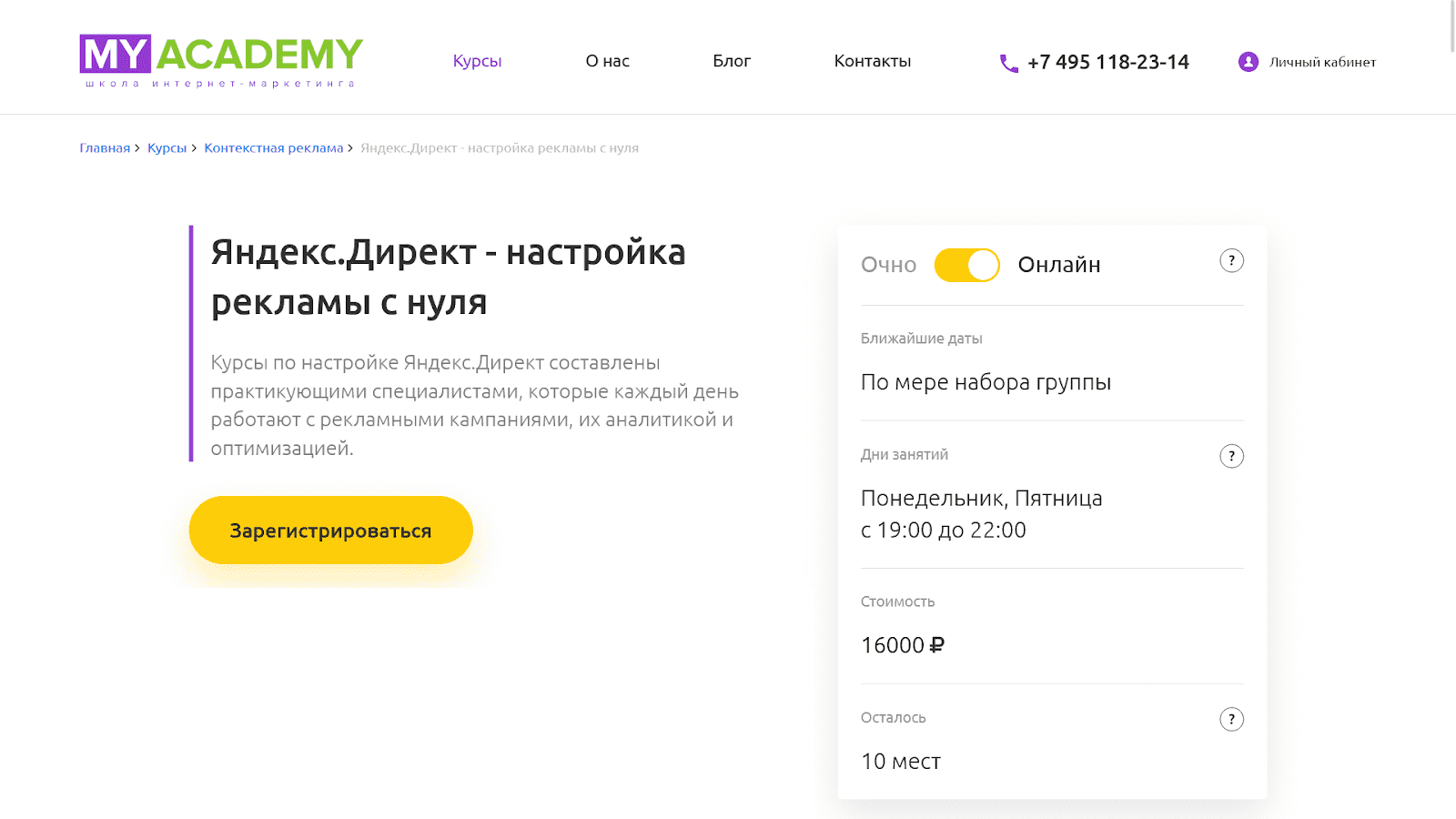Click the 16000 ₽ price value
This screenshot has width=1456, height=819.
pos(903,645)
